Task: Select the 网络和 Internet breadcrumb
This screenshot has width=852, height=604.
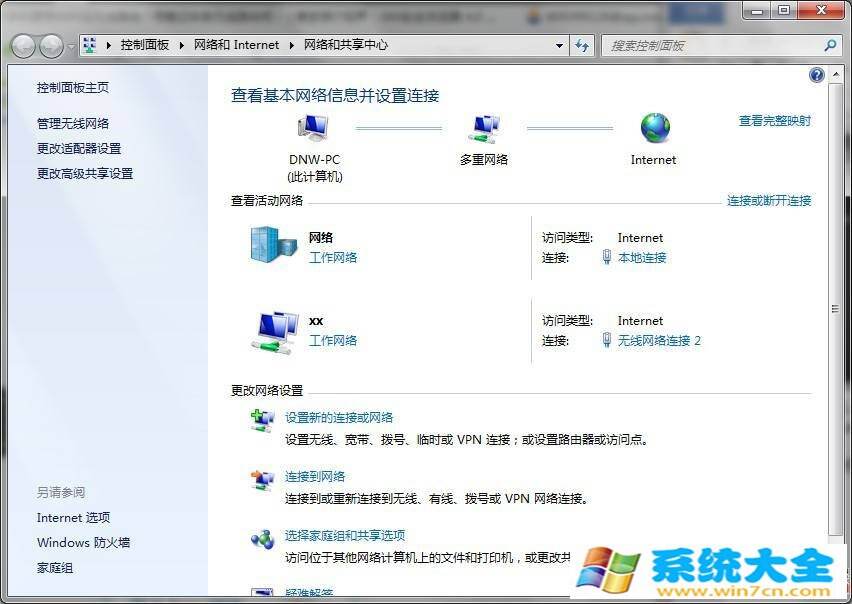Action: click(x=236, y=45)
